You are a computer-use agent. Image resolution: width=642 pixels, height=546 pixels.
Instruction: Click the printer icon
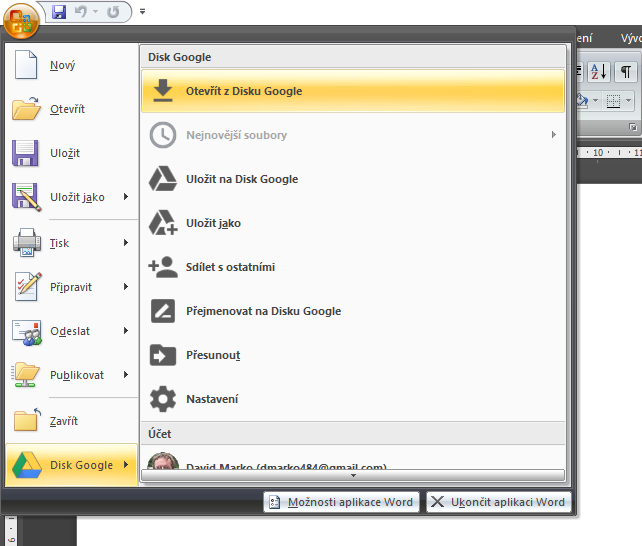pyautogui.click(x=27, y=242)
